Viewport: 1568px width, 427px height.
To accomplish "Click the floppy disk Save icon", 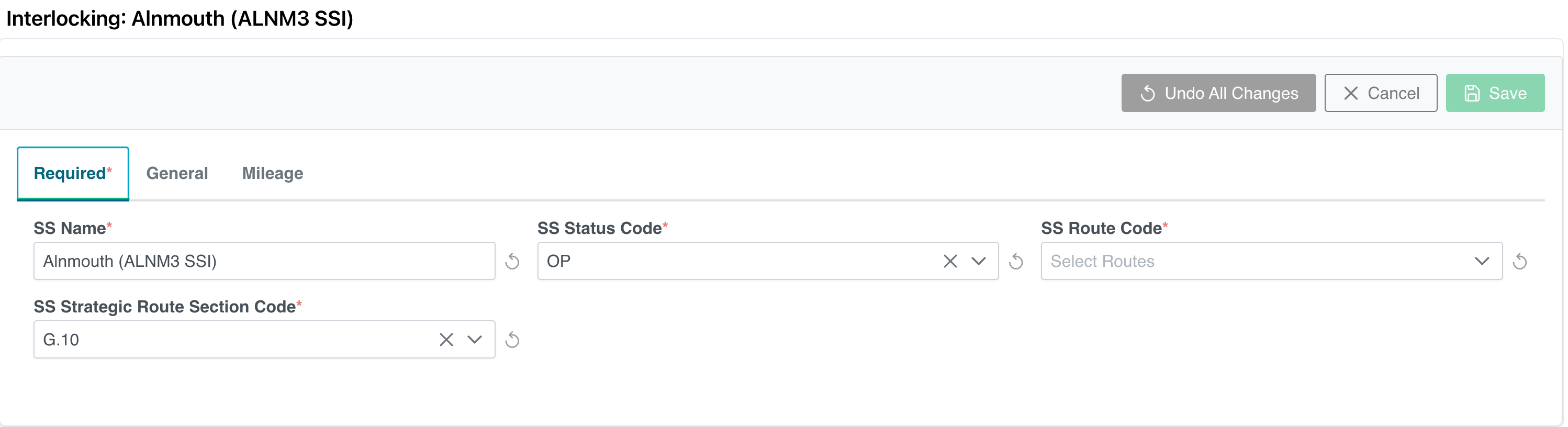I will [1471, 94].
